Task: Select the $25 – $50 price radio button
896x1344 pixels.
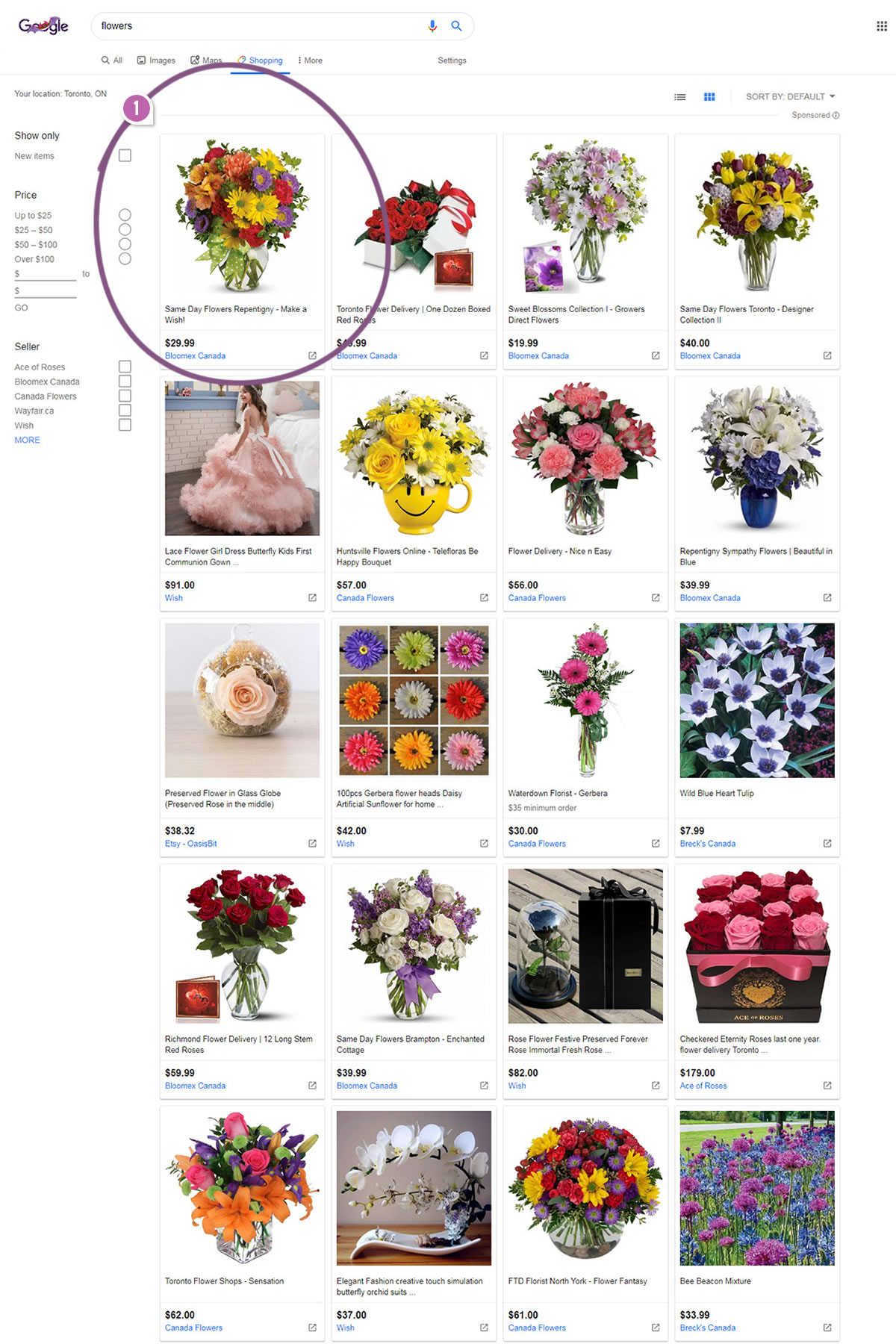Action: coord(125,230)
